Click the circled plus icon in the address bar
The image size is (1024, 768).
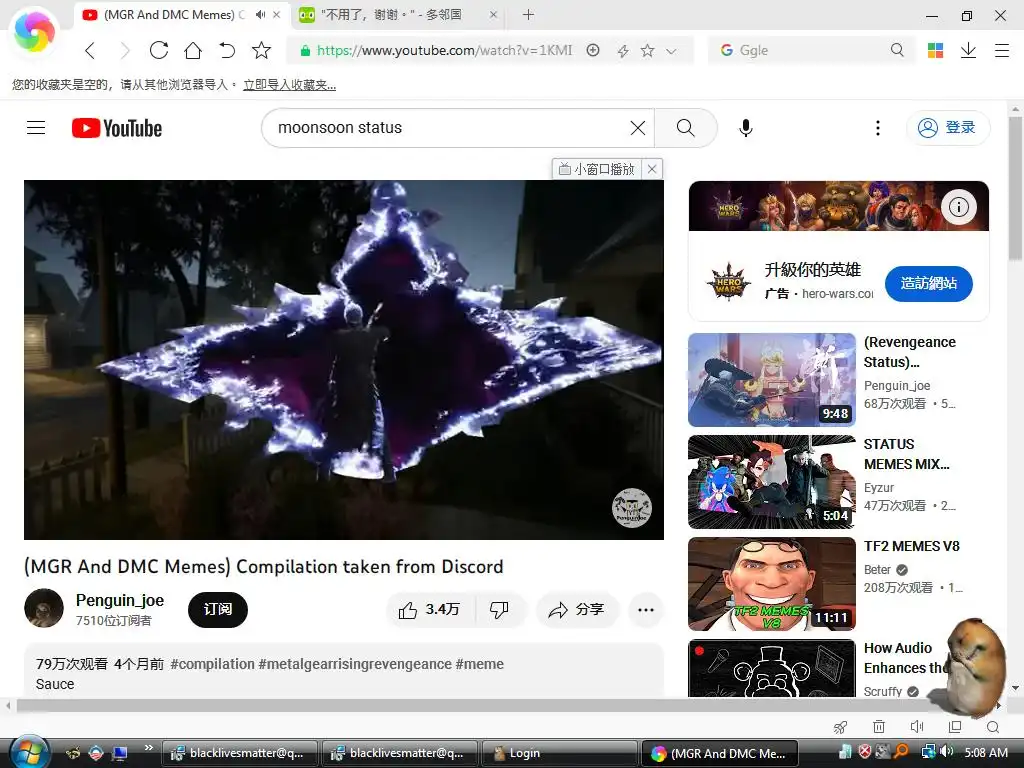pos(593,50)
